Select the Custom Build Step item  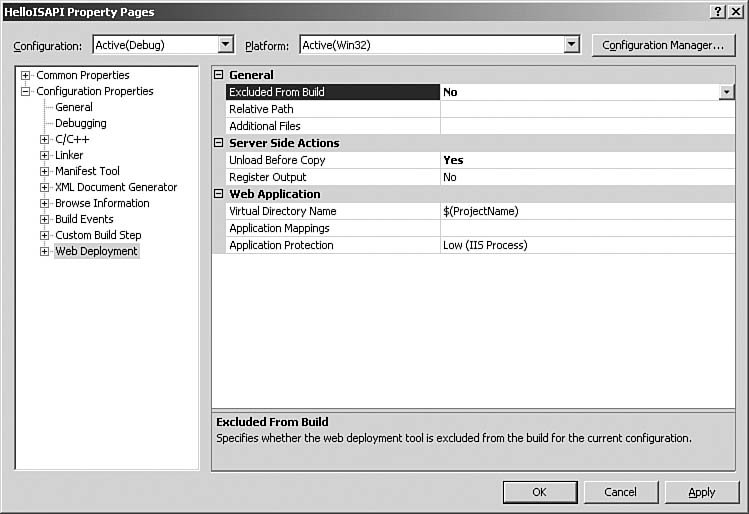(98, 235)
